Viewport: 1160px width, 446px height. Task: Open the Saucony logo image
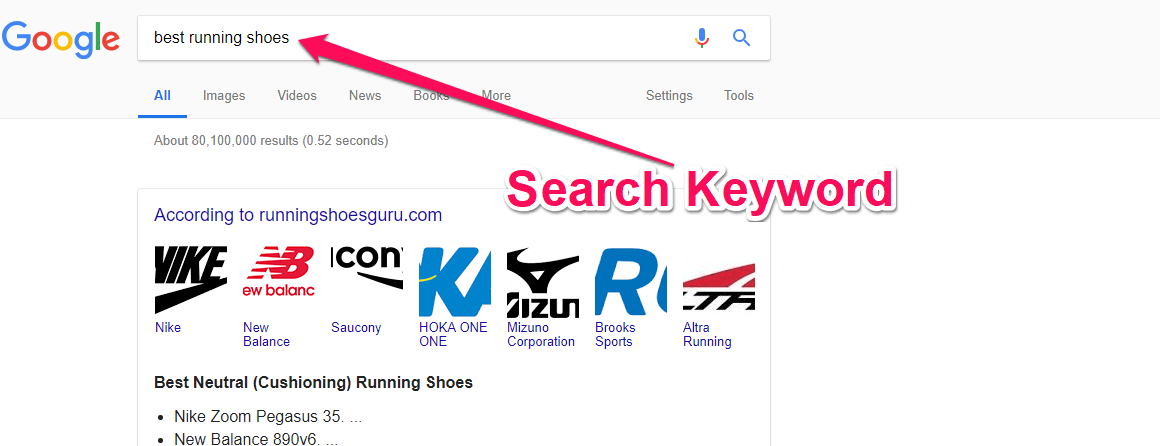tap(367, 281)
